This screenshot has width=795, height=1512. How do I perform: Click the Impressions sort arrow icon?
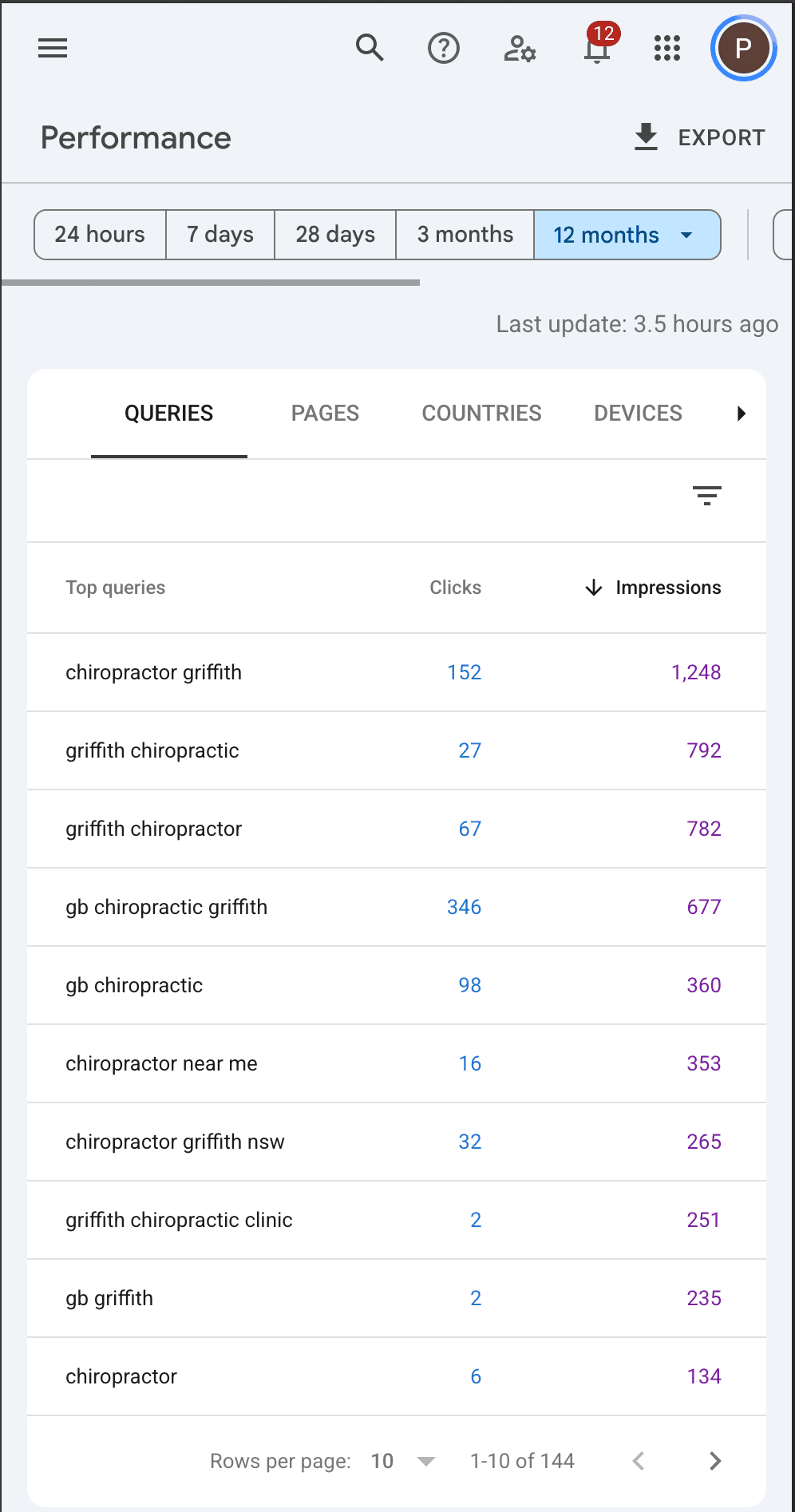593,588
